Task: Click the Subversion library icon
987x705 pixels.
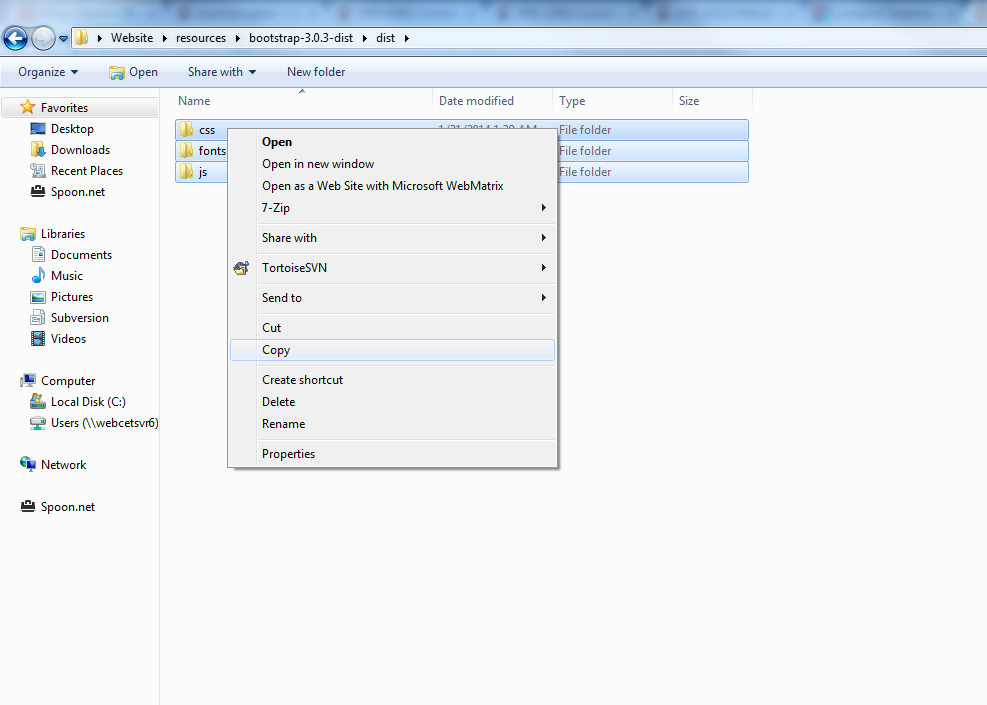Action: coord(38,317)
